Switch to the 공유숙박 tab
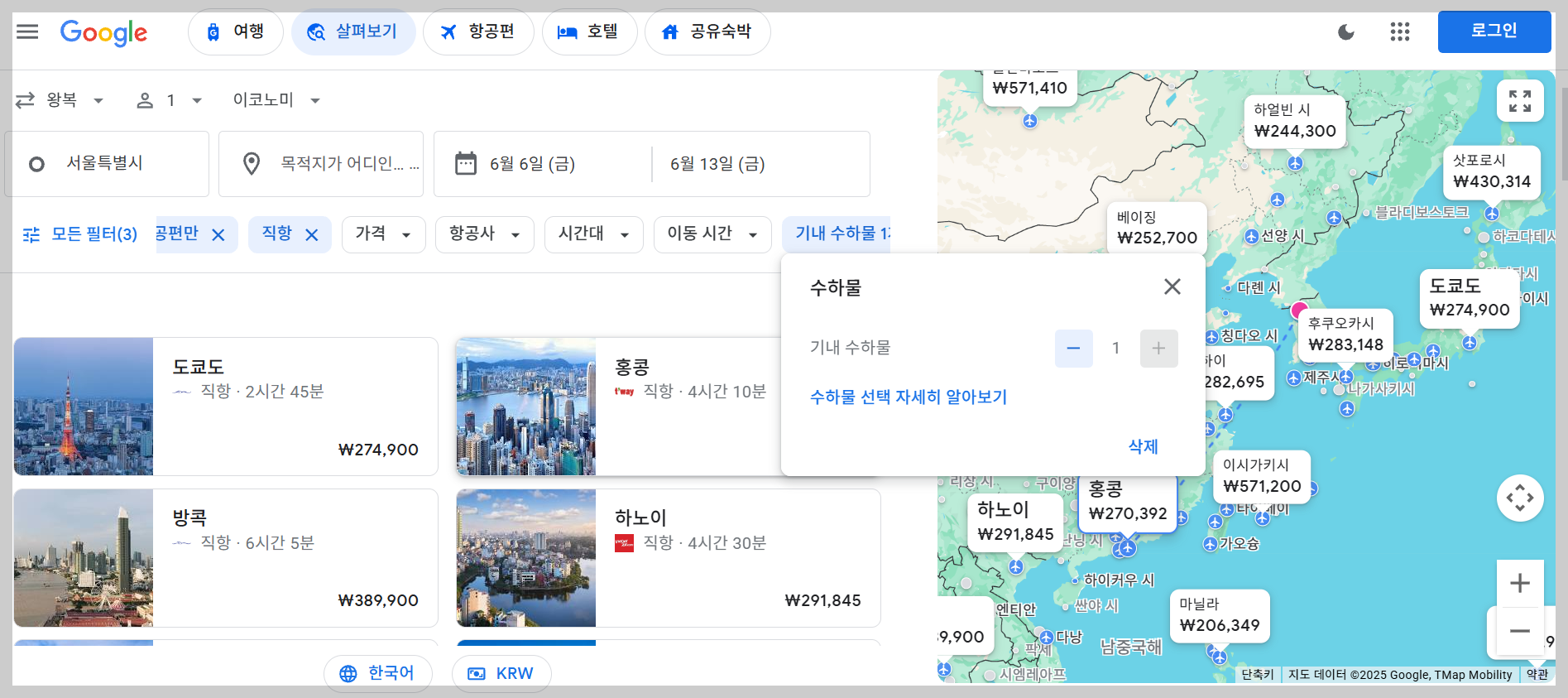 [707, 32]
